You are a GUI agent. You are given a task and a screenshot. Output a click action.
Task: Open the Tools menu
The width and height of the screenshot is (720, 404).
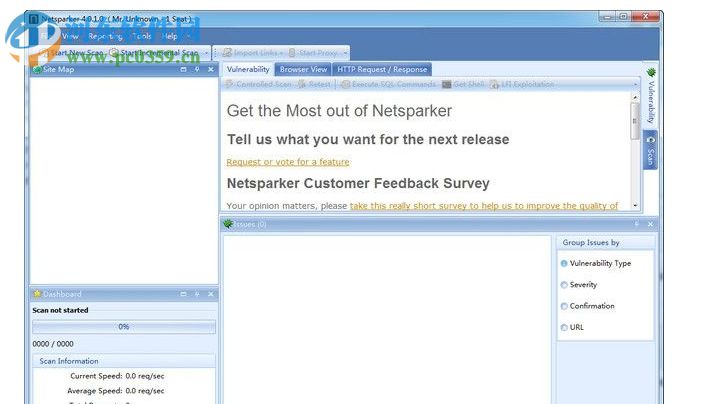(141, 36)
